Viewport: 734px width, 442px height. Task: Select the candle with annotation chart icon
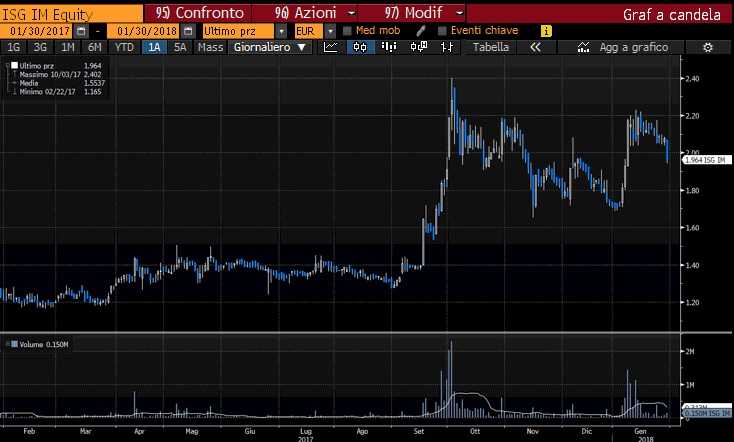click(x=418, y=47)
